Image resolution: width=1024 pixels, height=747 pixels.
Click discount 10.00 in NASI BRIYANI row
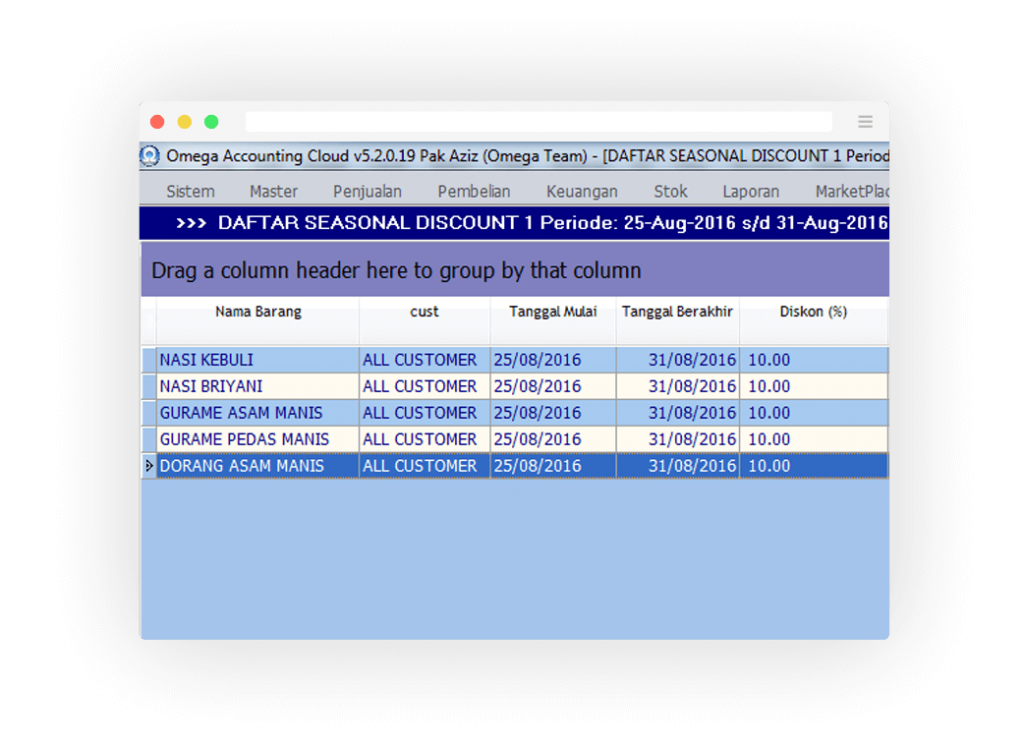814,386
